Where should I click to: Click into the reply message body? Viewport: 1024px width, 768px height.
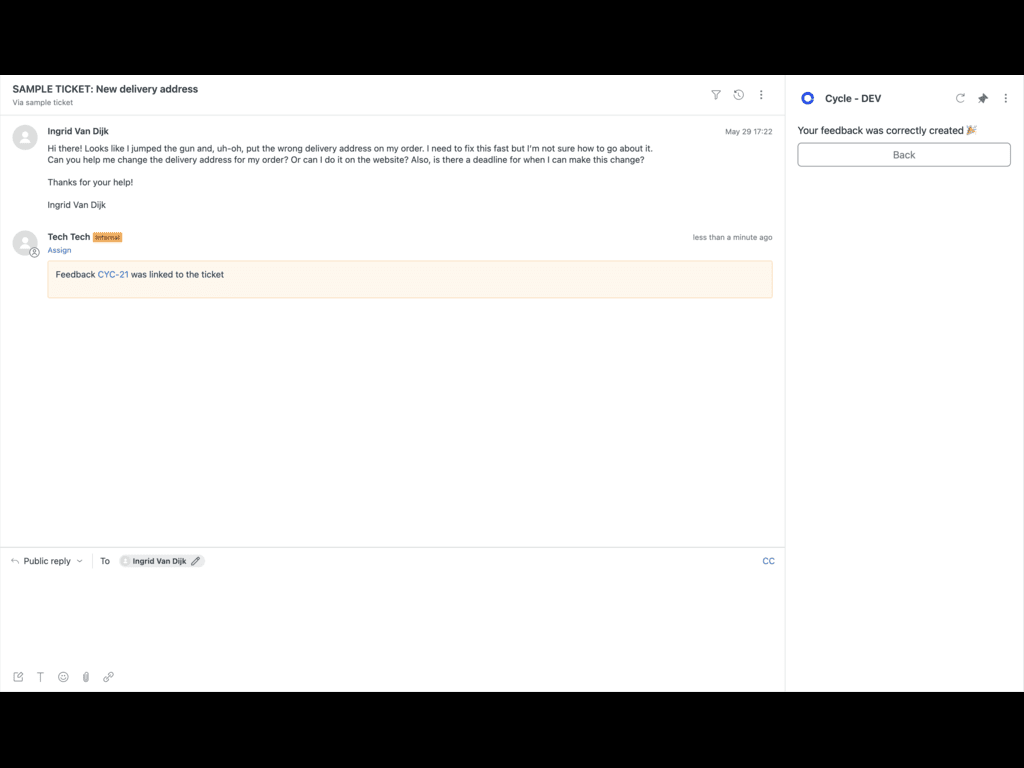[x=390, y=615]
